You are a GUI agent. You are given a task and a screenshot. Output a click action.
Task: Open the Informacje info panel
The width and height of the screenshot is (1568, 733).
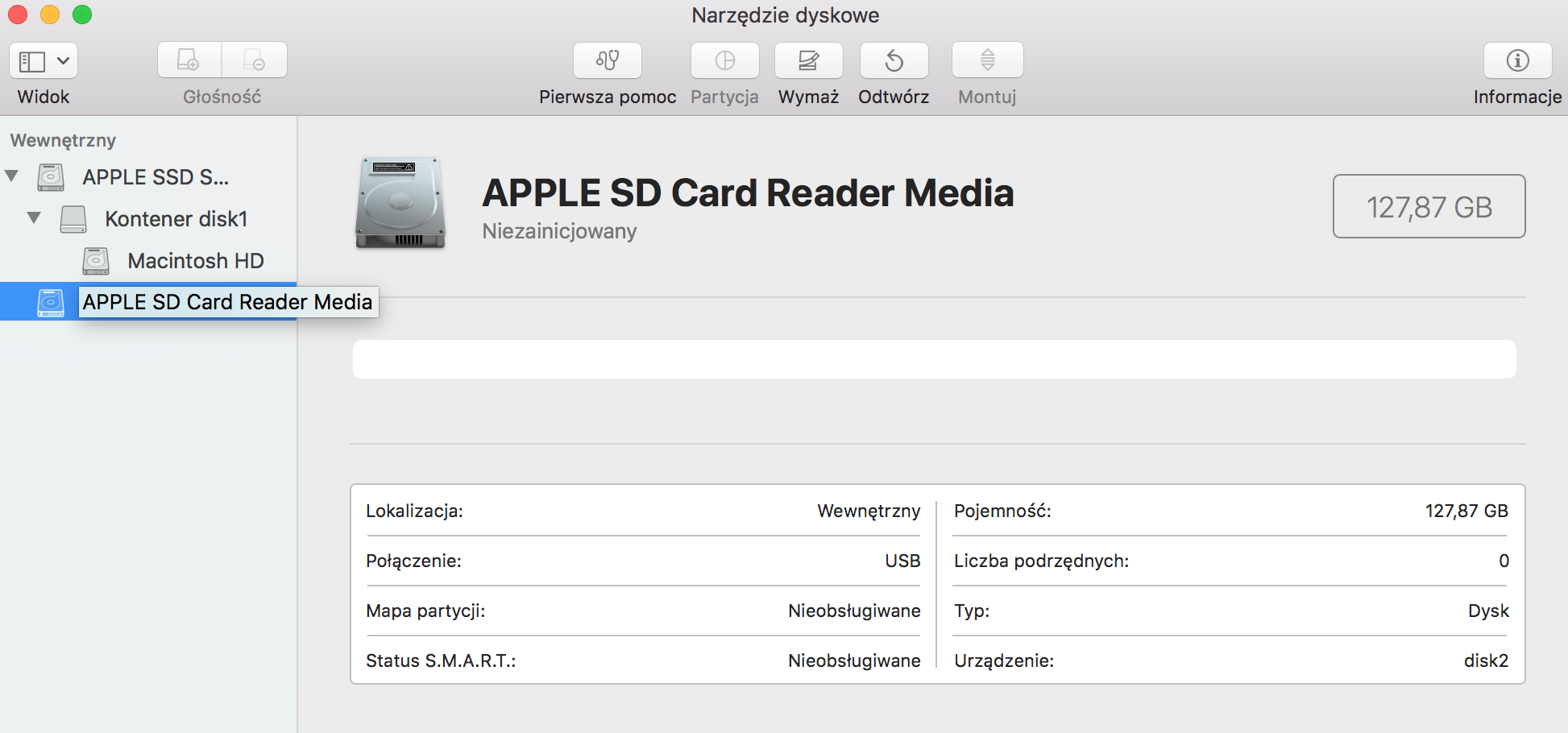tap(1518, 60)
